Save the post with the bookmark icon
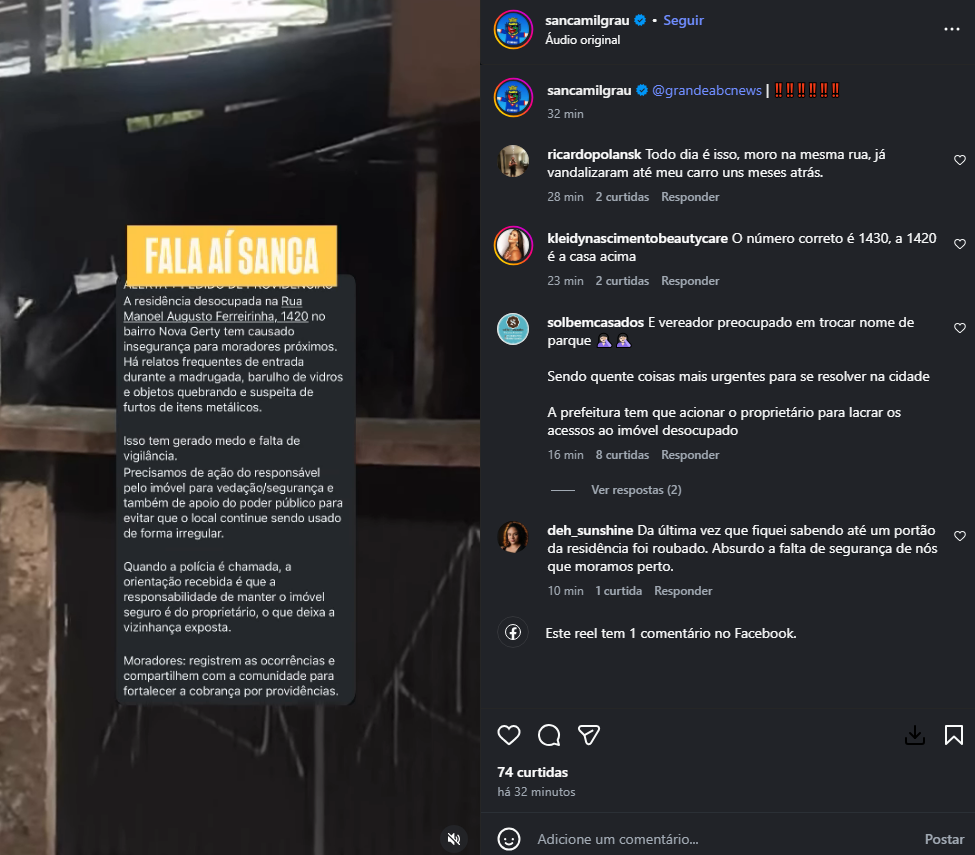Screen dimensions: 975x855 pyautogui.click(x=954, y=735)
